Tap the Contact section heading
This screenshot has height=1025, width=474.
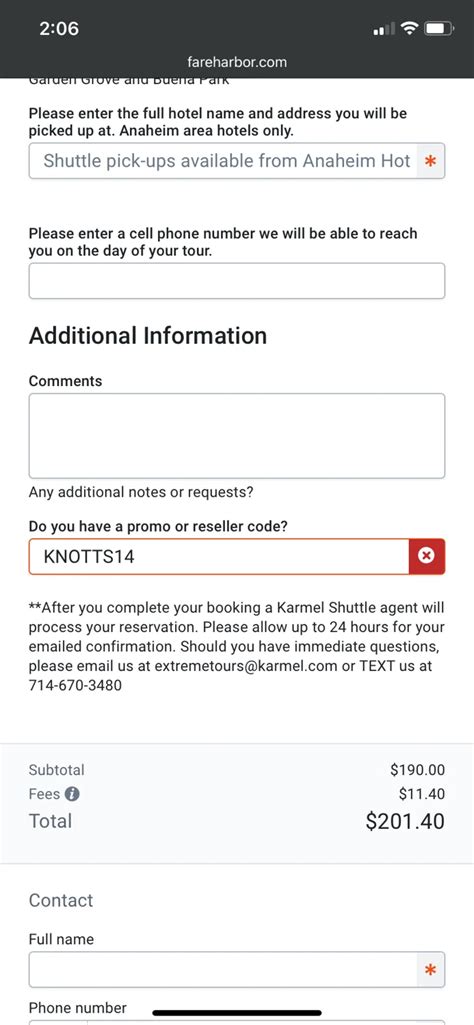[x=61, y=900]
